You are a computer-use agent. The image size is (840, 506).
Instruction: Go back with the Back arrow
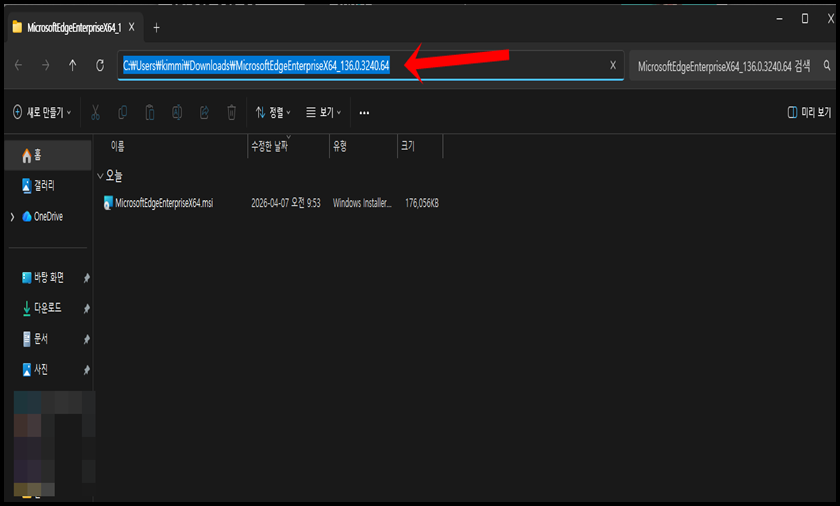click(18, 65)
